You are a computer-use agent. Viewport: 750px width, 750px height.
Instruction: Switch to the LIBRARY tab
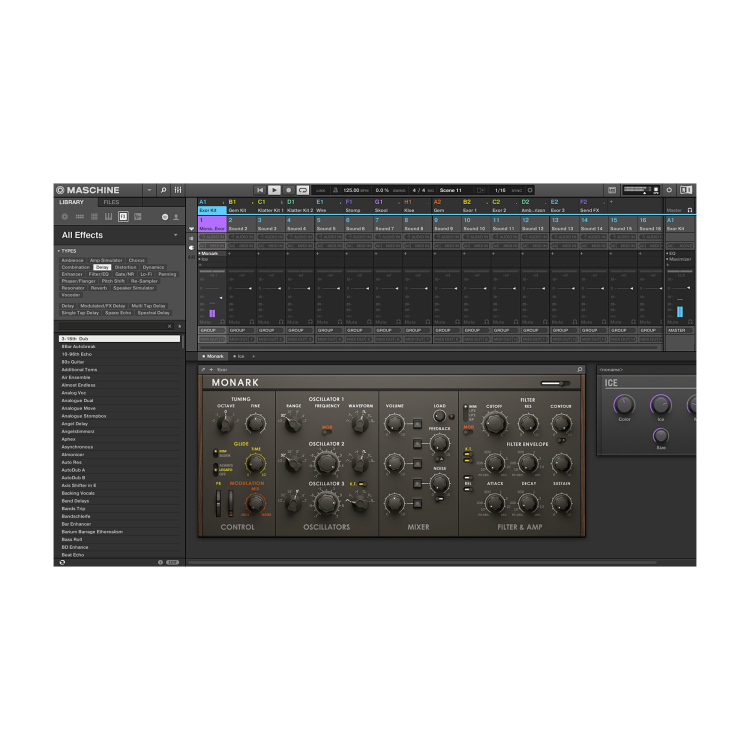click(x=71, y=202)
